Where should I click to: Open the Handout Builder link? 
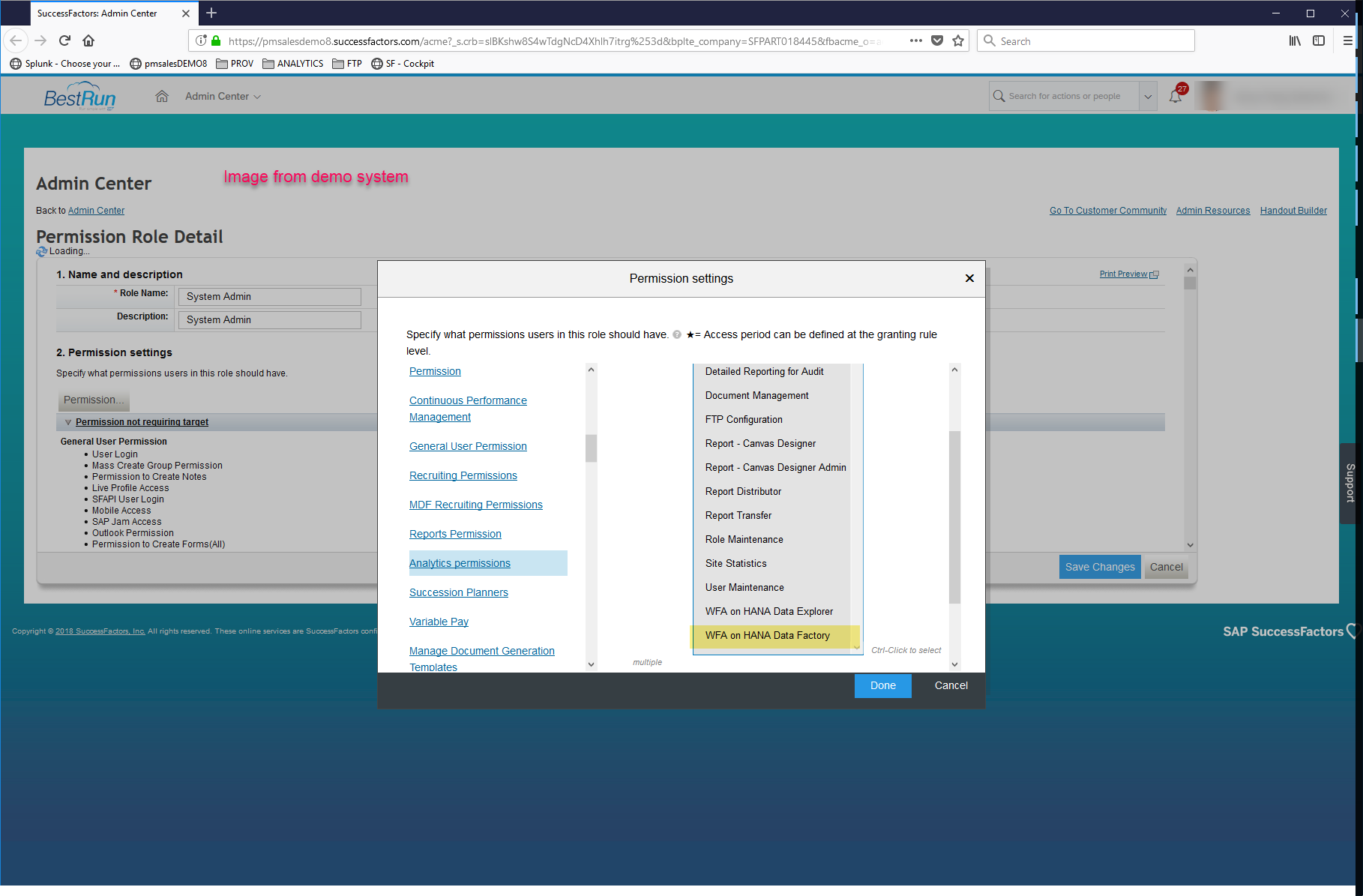point(1293,211)
